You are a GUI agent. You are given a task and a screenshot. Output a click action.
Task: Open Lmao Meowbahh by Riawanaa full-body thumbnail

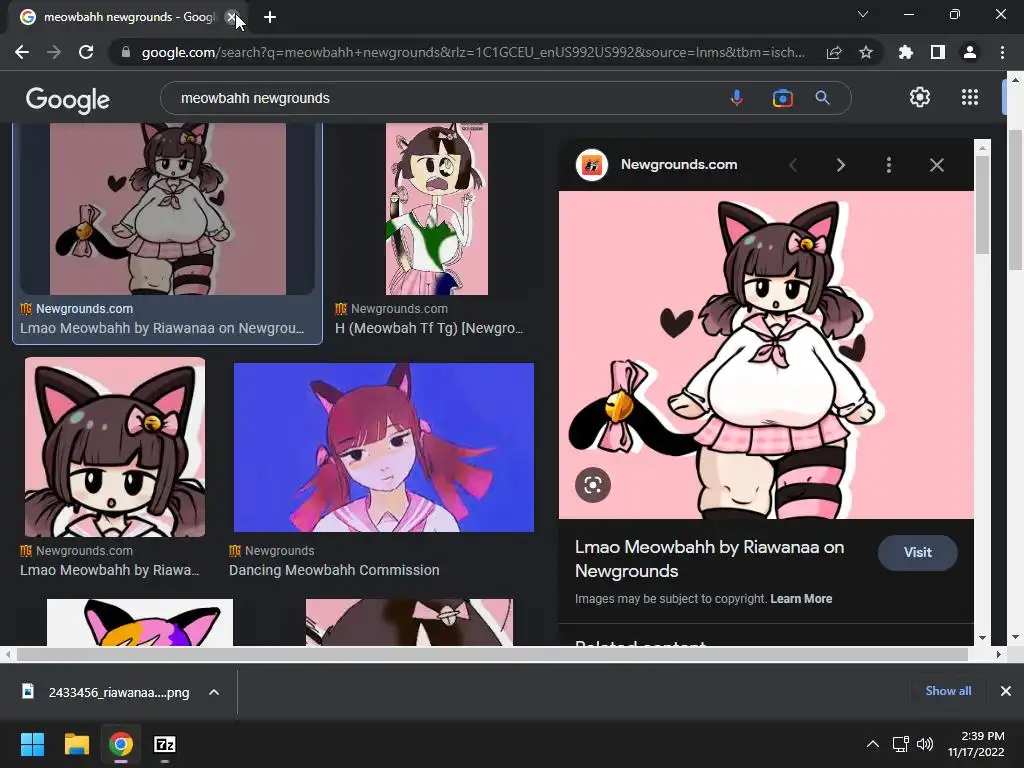(168, 209)
